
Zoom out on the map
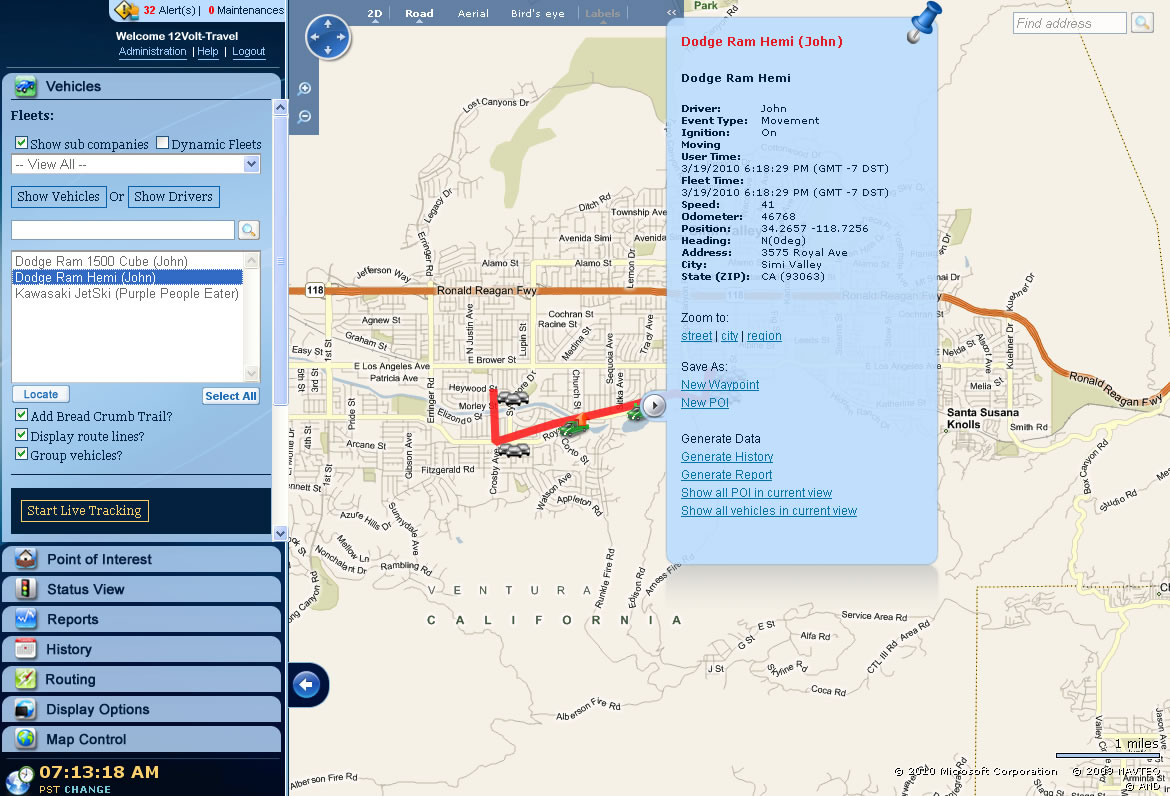[x=304, y=116]
